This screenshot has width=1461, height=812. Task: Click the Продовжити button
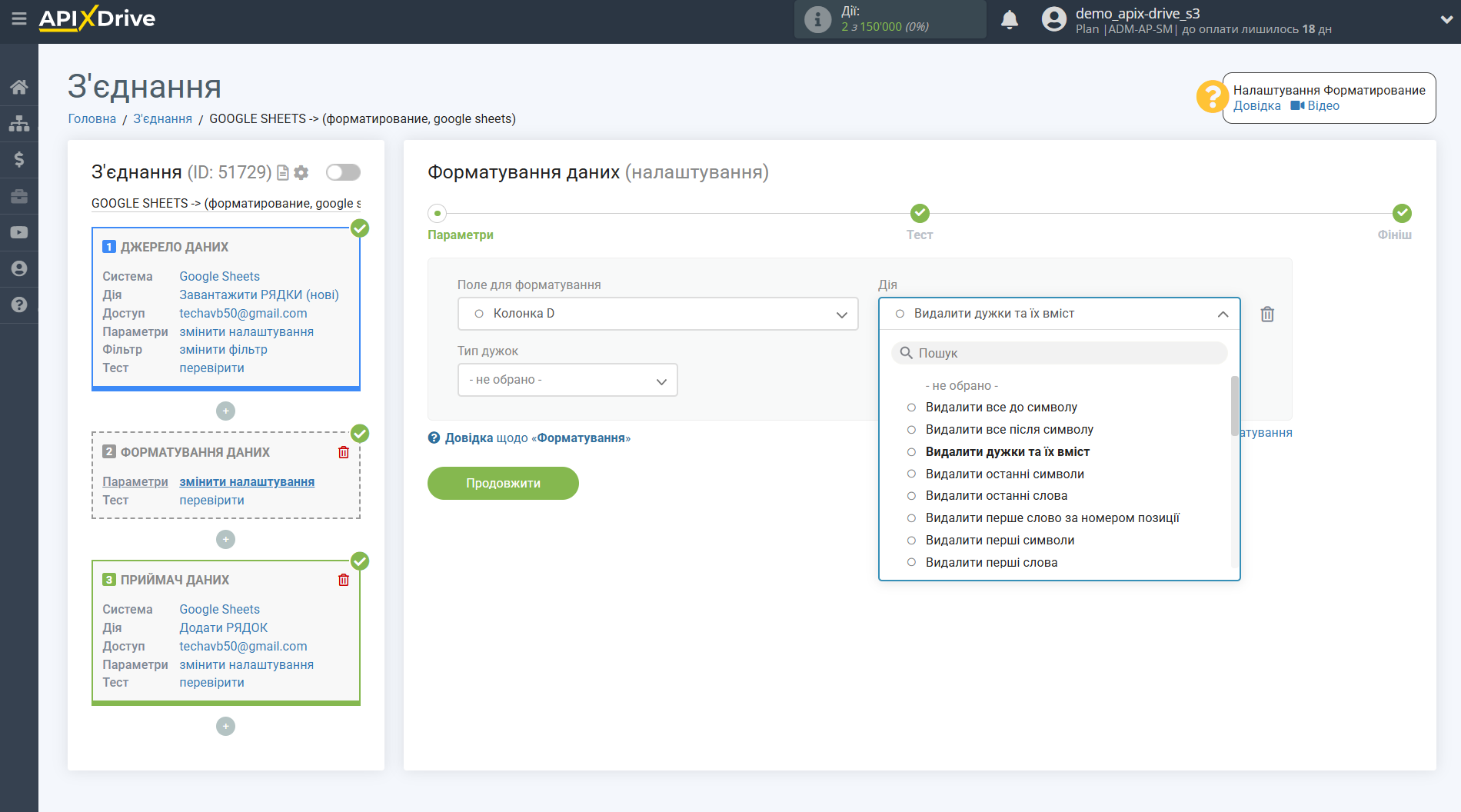(x=503, y=484)
